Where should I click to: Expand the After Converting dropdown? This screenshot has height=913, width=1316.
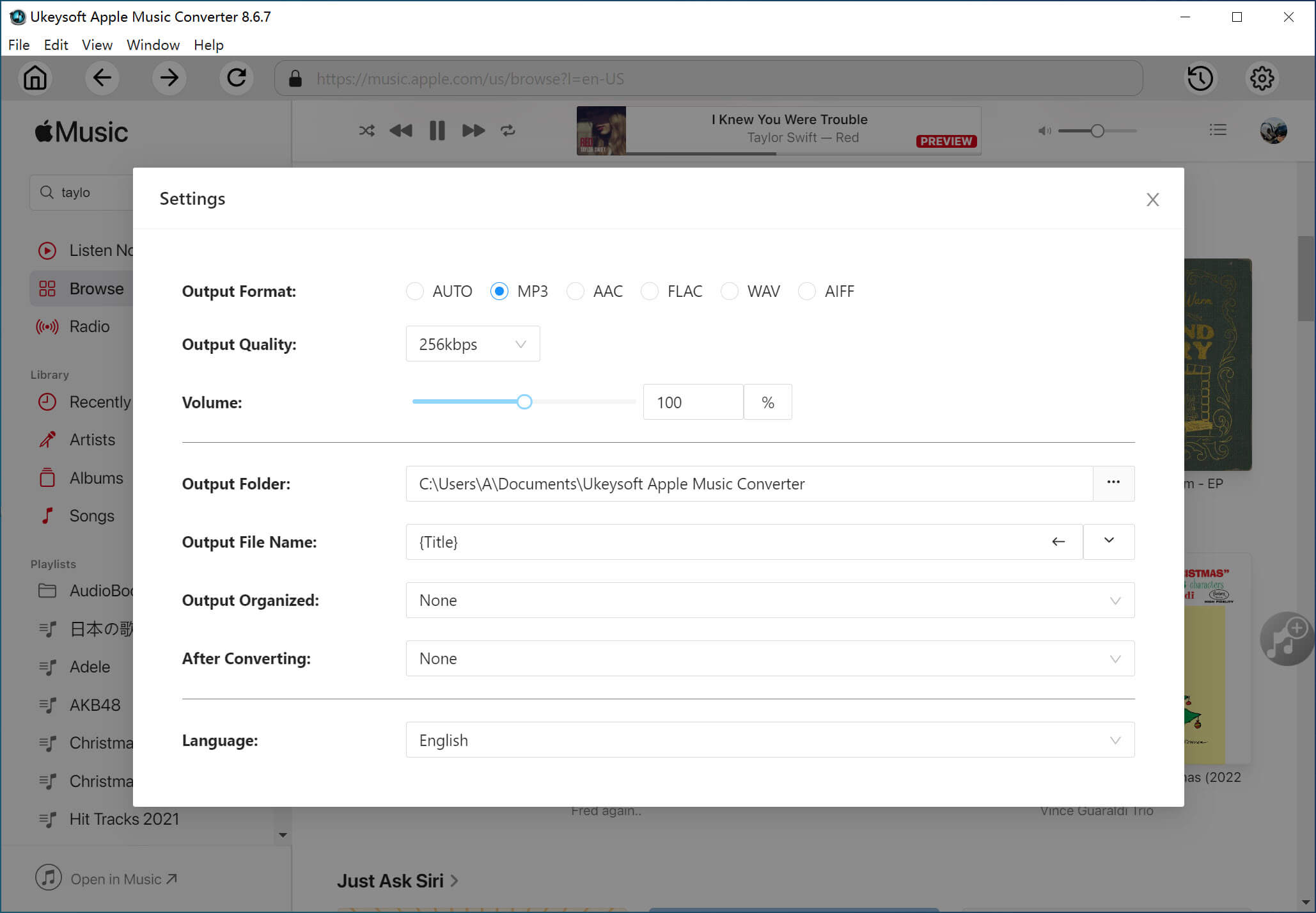click(x=1113, y=658)
